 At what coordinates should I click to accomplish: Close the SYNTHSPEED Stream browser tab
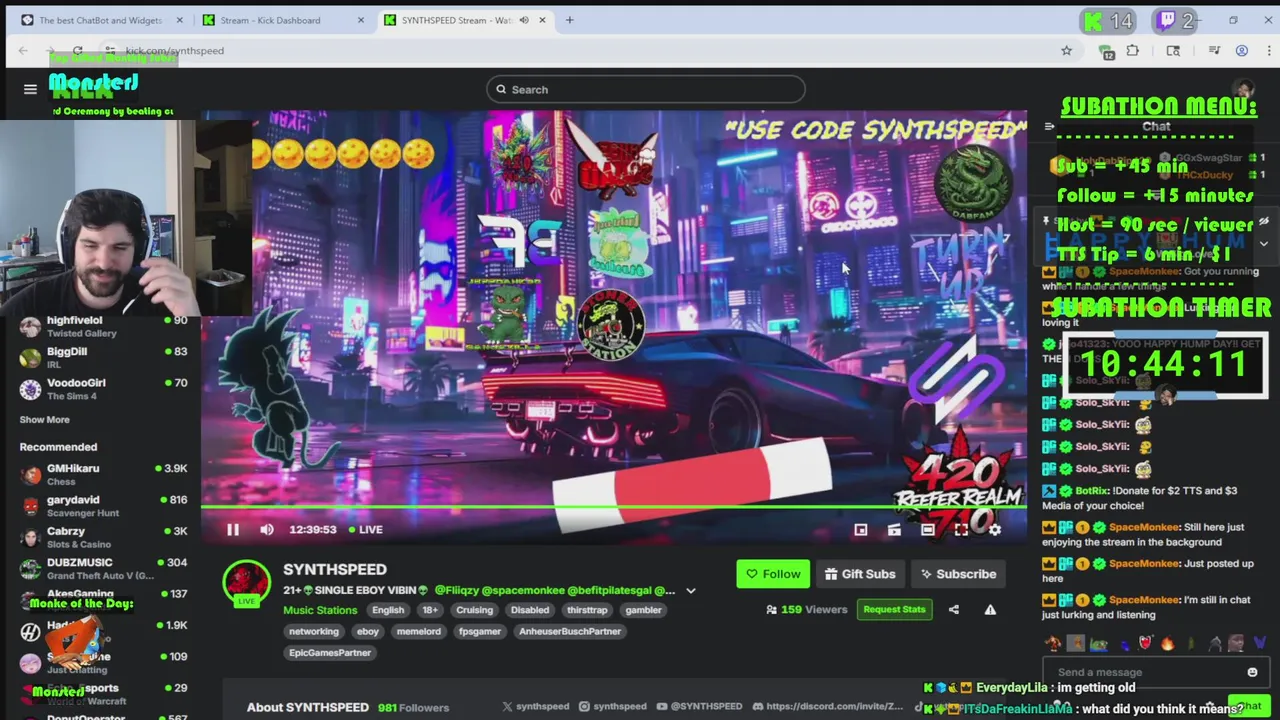pos(543,20)
